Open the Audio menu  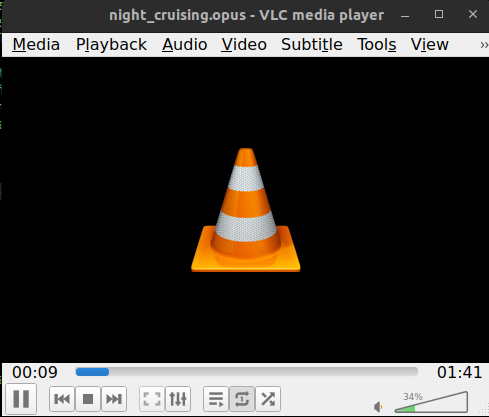point(185,45)
